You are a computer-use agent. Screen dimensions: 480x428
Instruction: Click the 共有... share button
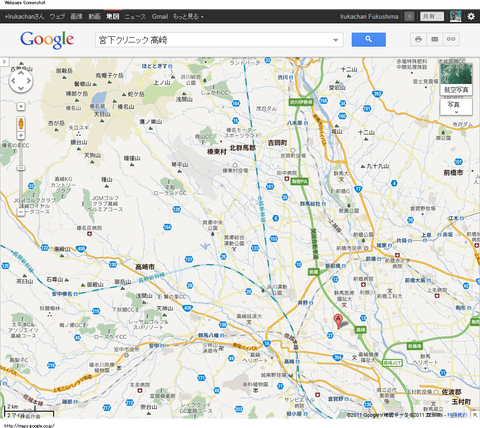click(432, 16)
